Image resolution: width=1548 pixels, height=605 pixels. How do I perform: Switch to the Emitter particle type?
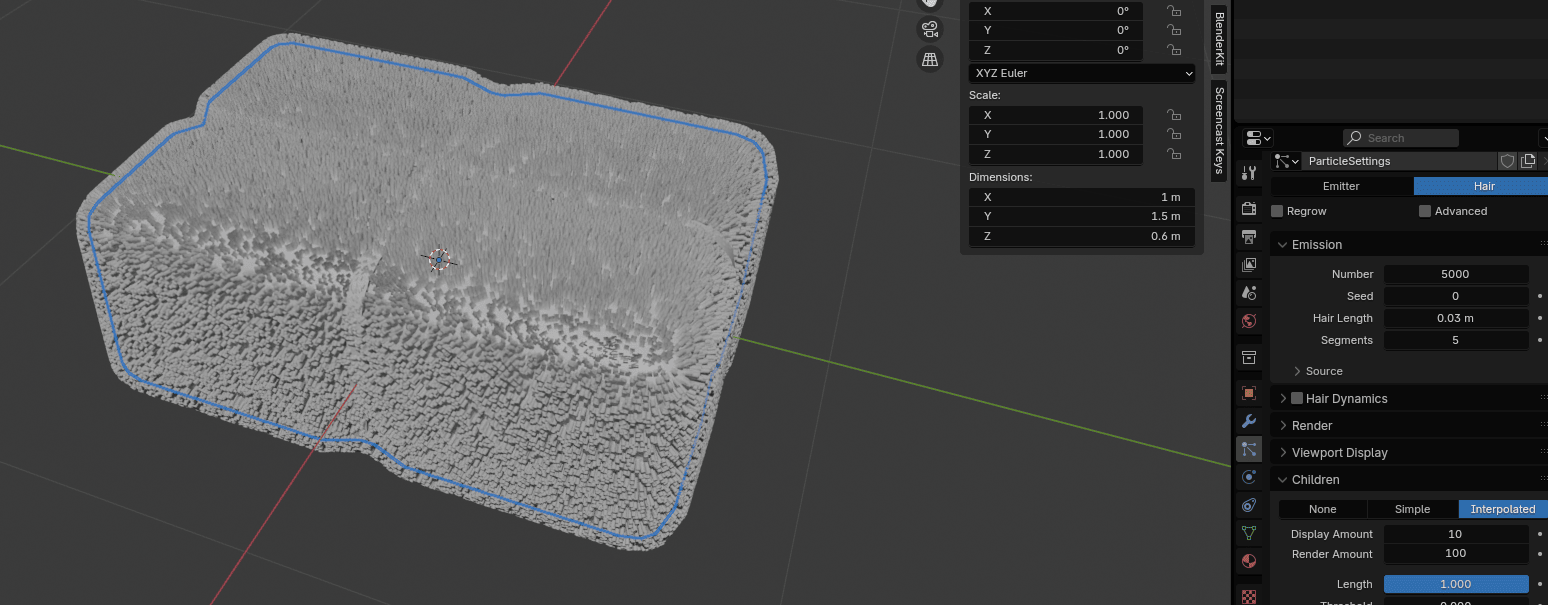coord(1341,186)
